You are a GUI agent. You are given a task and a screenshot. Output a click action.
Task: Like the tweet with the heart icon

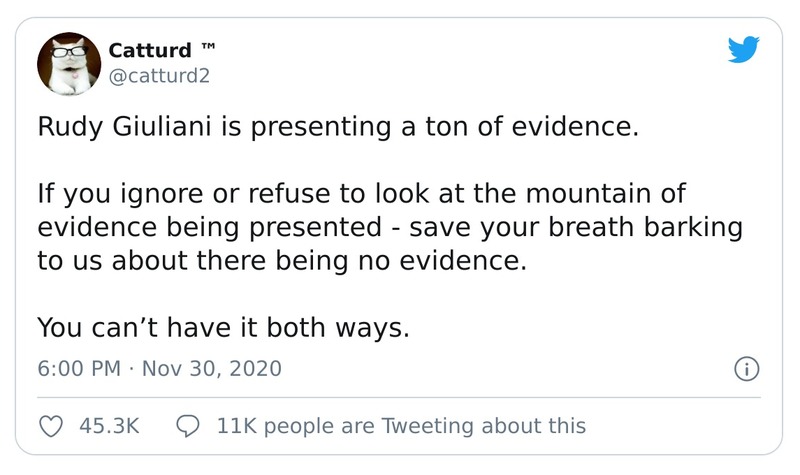point(50,425)
